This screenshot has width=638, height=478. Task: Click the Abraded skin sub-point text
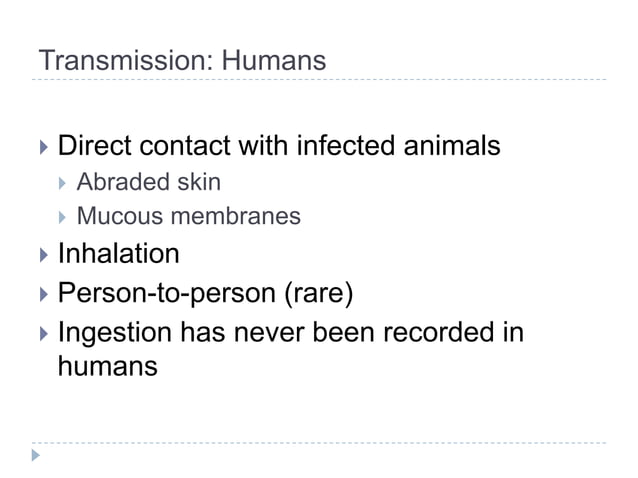tap(149, 183)
